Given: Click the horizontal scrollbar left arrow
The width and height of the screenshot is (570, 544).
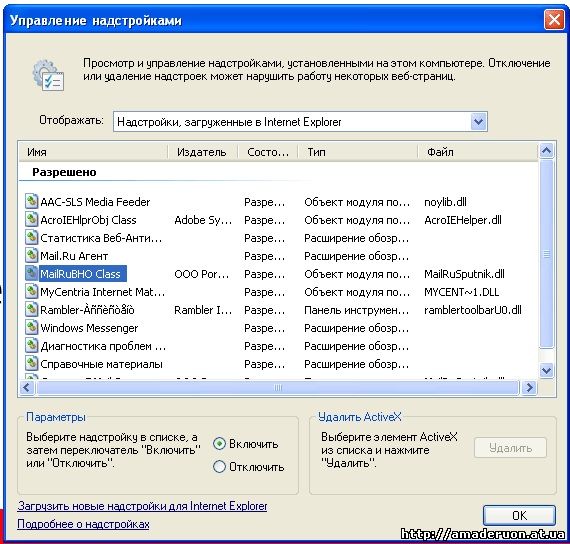Looking at the screenshot, I should 27,388.
